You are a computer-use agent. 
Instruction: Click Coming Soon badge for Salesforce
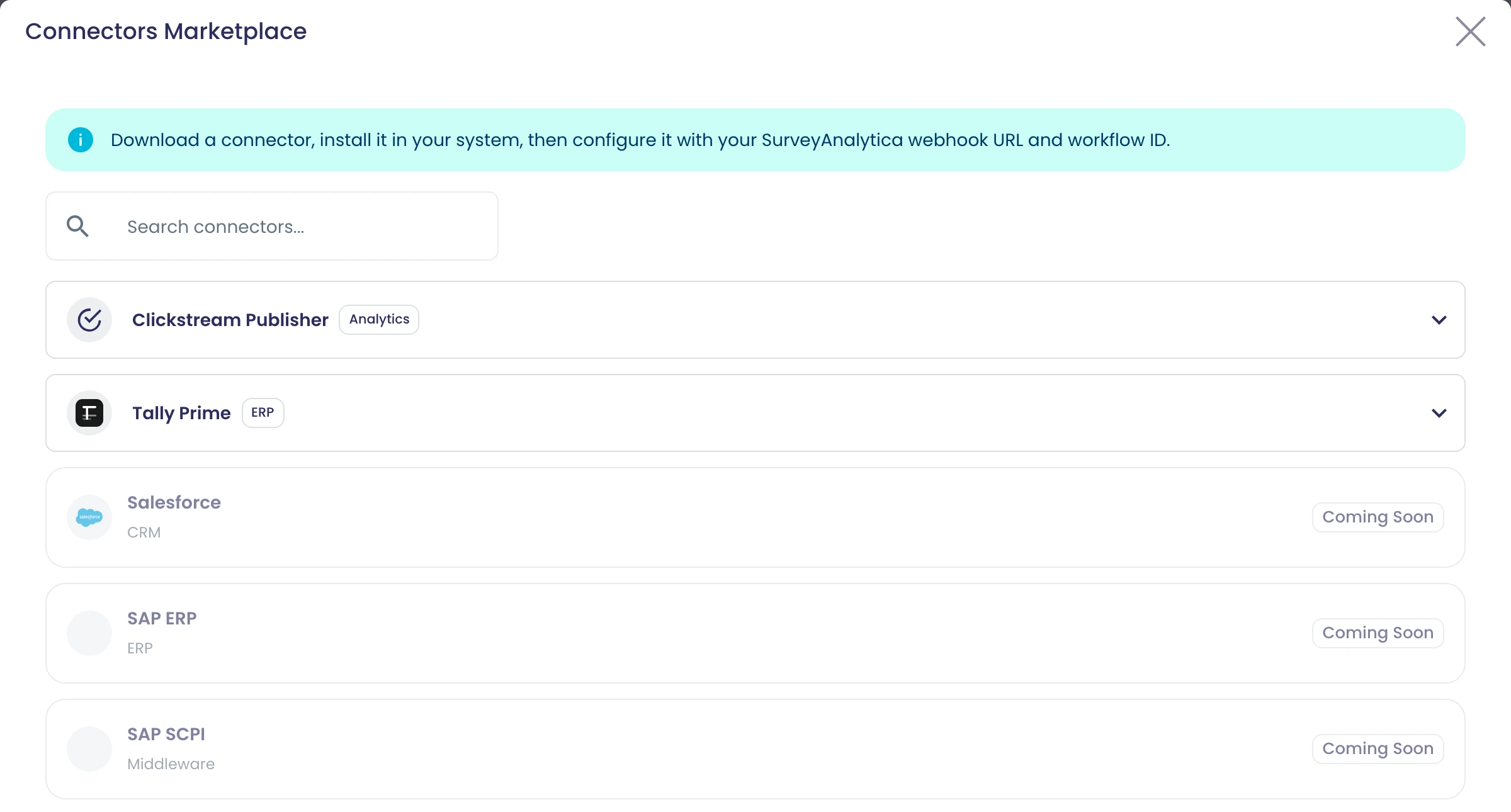pyautogui.click(x=1378, y=517)
